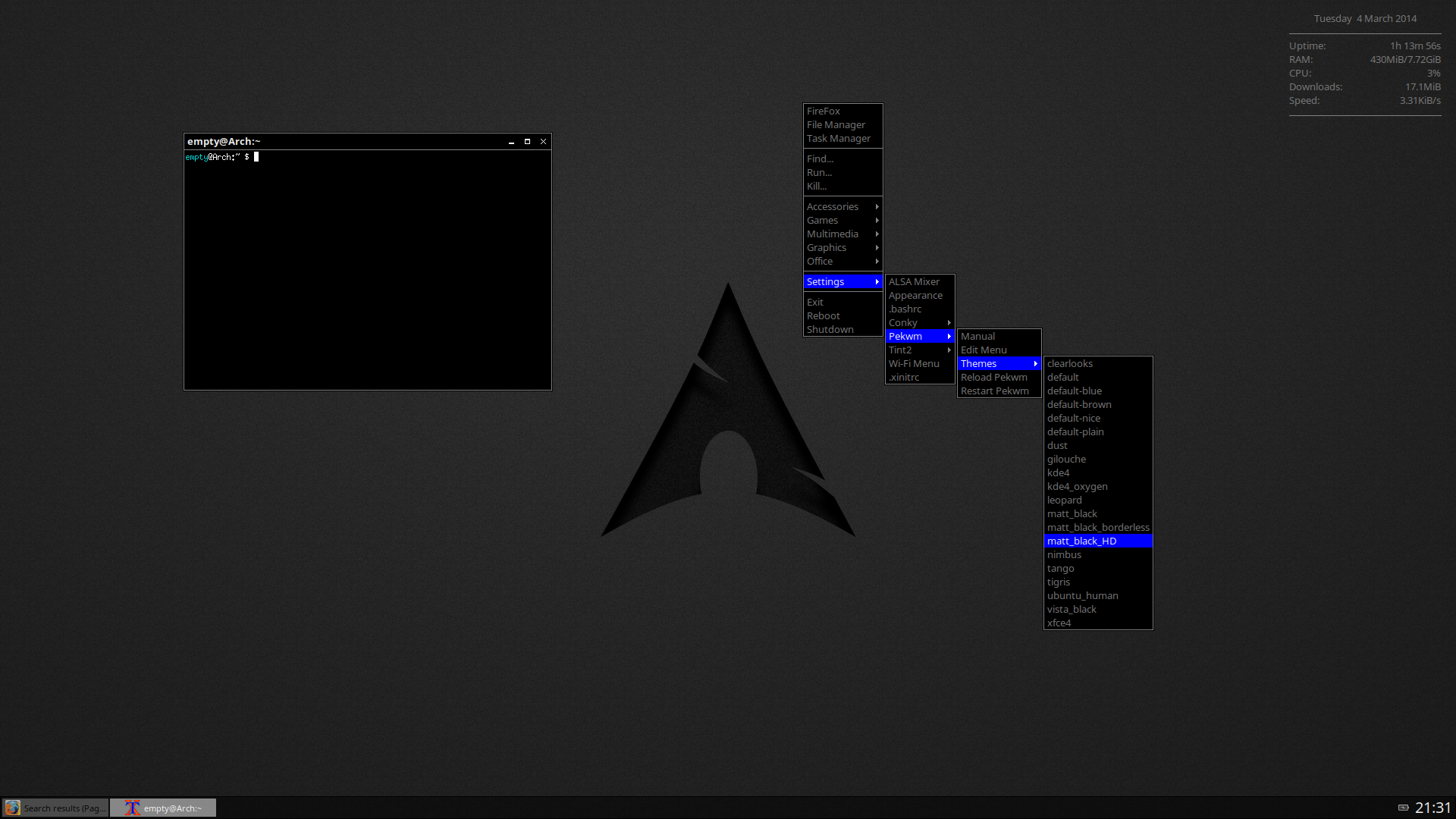Select the ubuntu_human theme
This screenshot has width=1456, height=819.
coord(1098,595)
